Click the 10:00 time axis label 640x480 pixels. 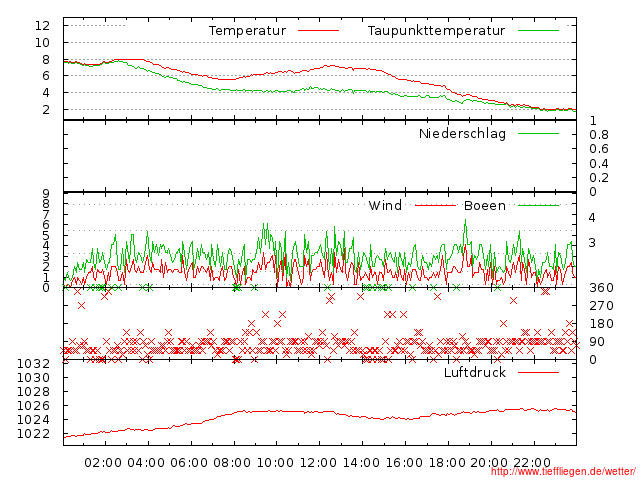(x=275, y=463)
